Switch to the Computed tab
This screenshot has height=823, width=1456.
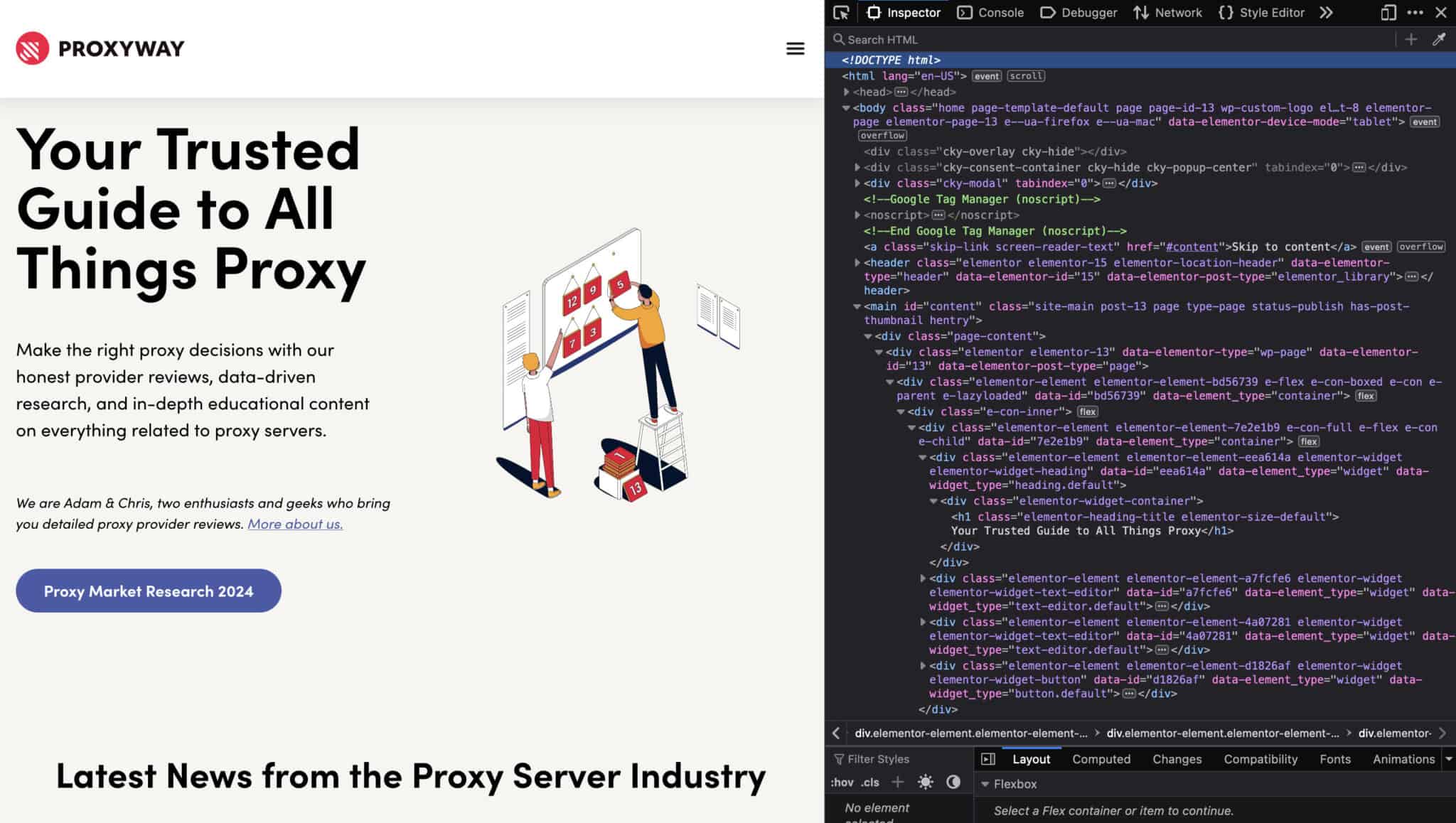click(1101, 758)
